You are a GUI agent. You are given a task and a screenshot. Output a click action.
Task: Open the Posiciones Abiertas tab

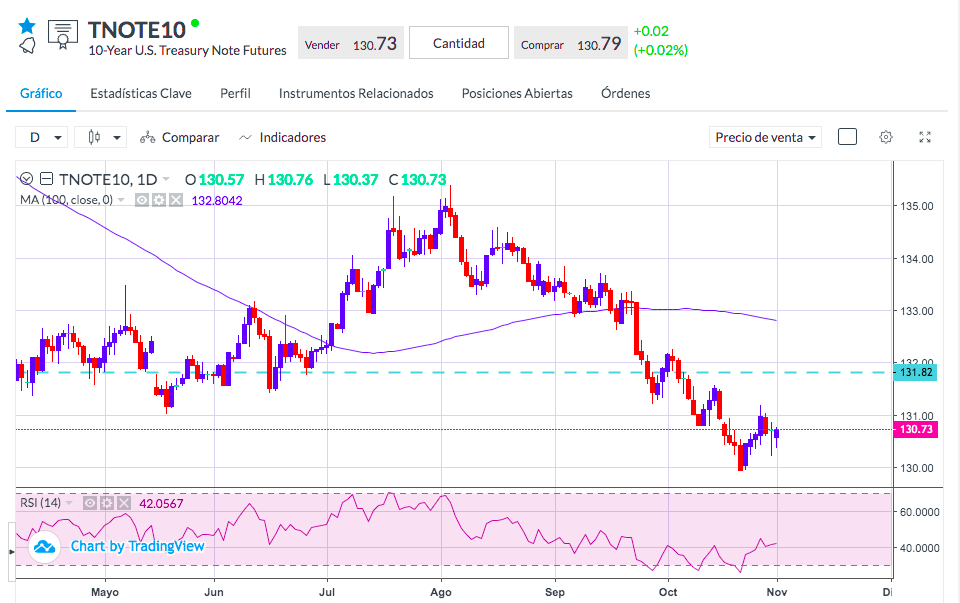click(517, 94)
